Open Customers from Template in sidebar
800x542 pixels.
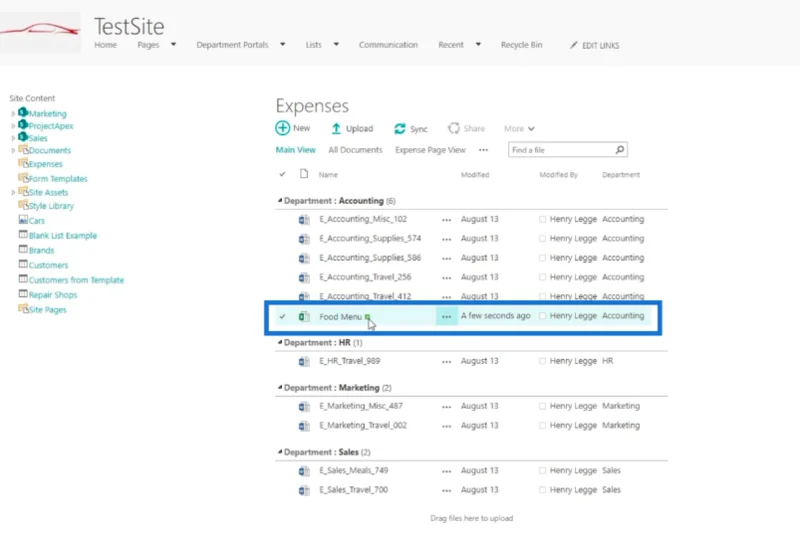tap(76, 280)
